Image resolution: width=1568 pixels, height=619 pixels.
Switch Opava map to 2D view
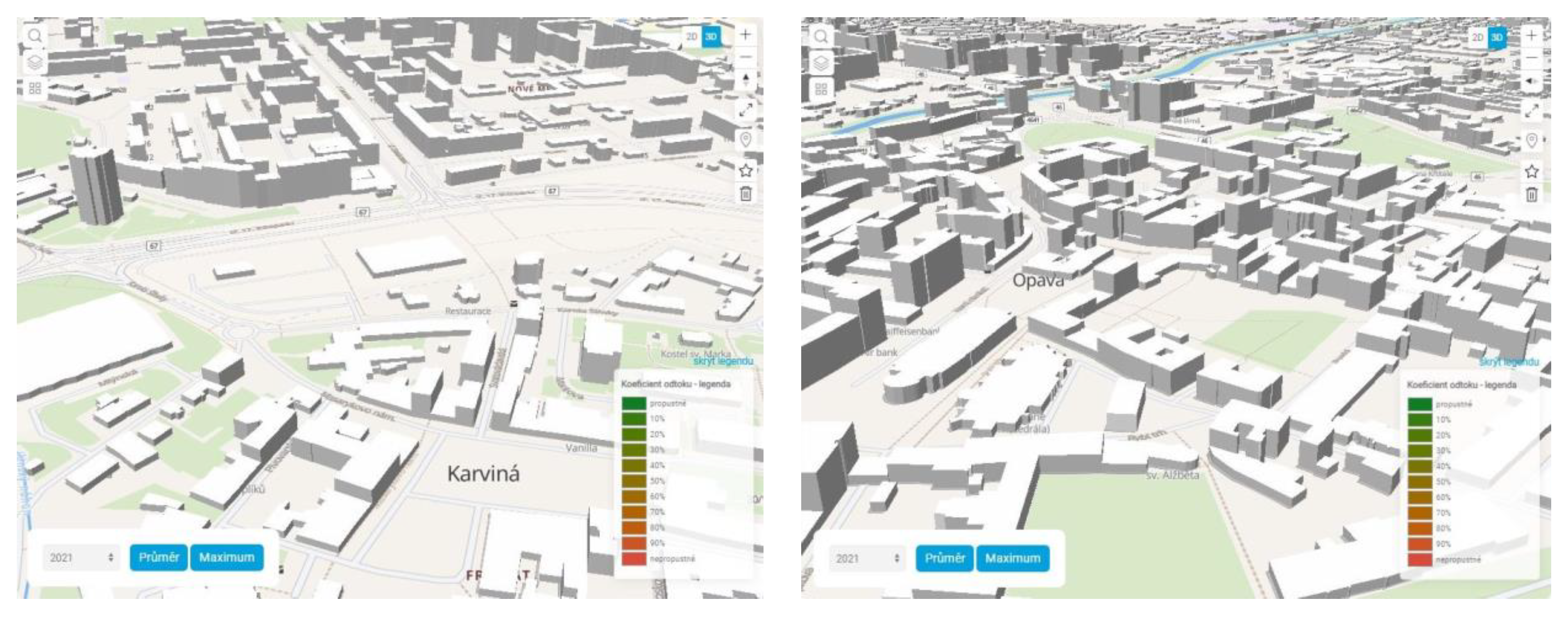(1477, 38)
